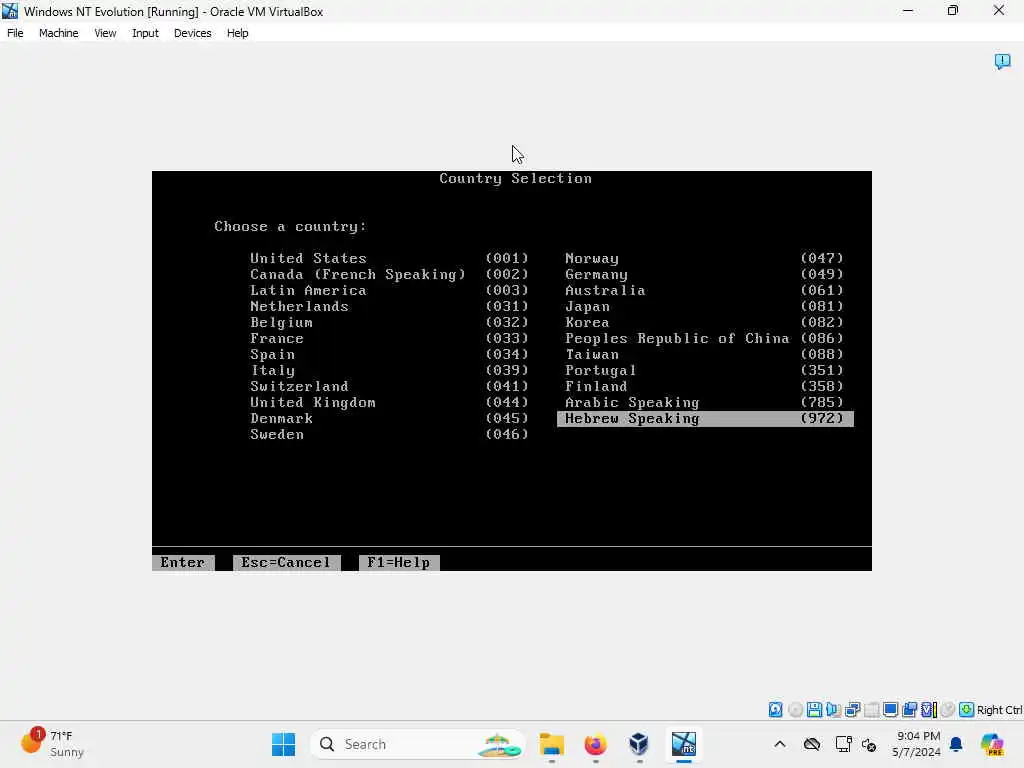Open the Windows Start menu
This screenshot has height=768, width=1024.
[x=283, y=744]
